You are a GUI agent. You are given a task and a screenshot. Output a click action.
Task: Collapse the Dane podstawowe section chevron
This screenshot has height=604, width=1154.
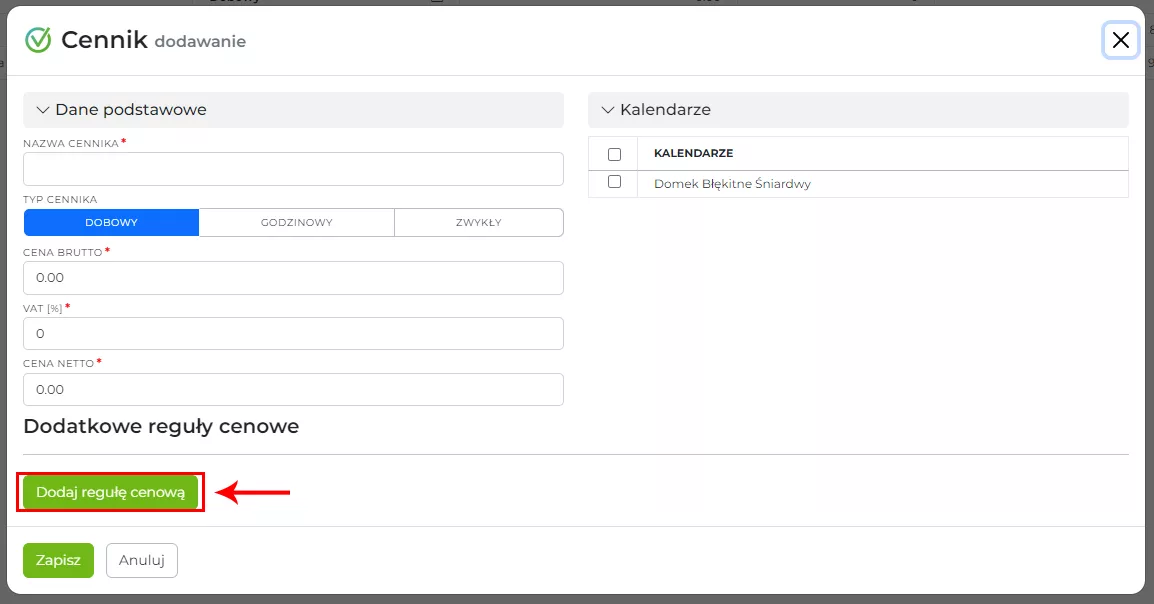[x=43, y=110]
